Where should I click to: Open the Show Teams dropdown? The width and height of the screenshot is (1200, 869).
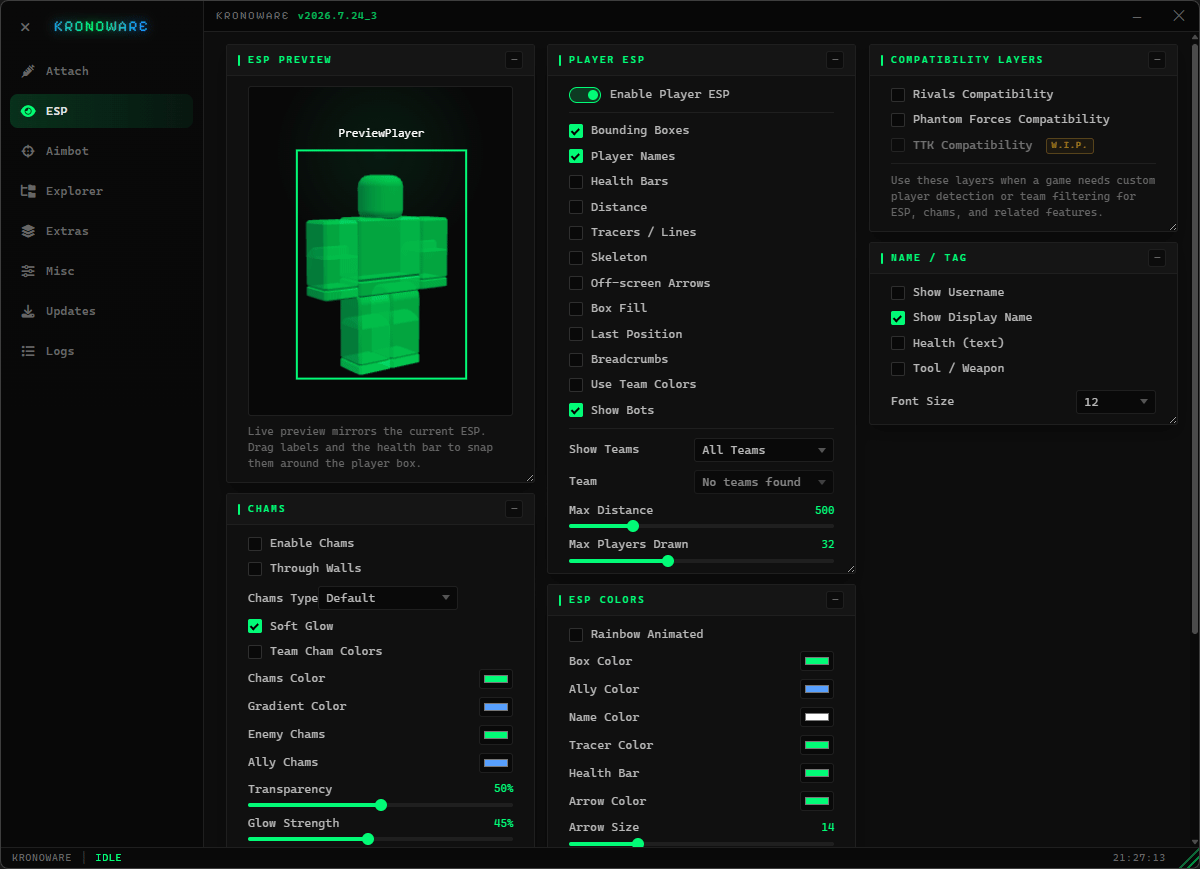click(764, 450)
